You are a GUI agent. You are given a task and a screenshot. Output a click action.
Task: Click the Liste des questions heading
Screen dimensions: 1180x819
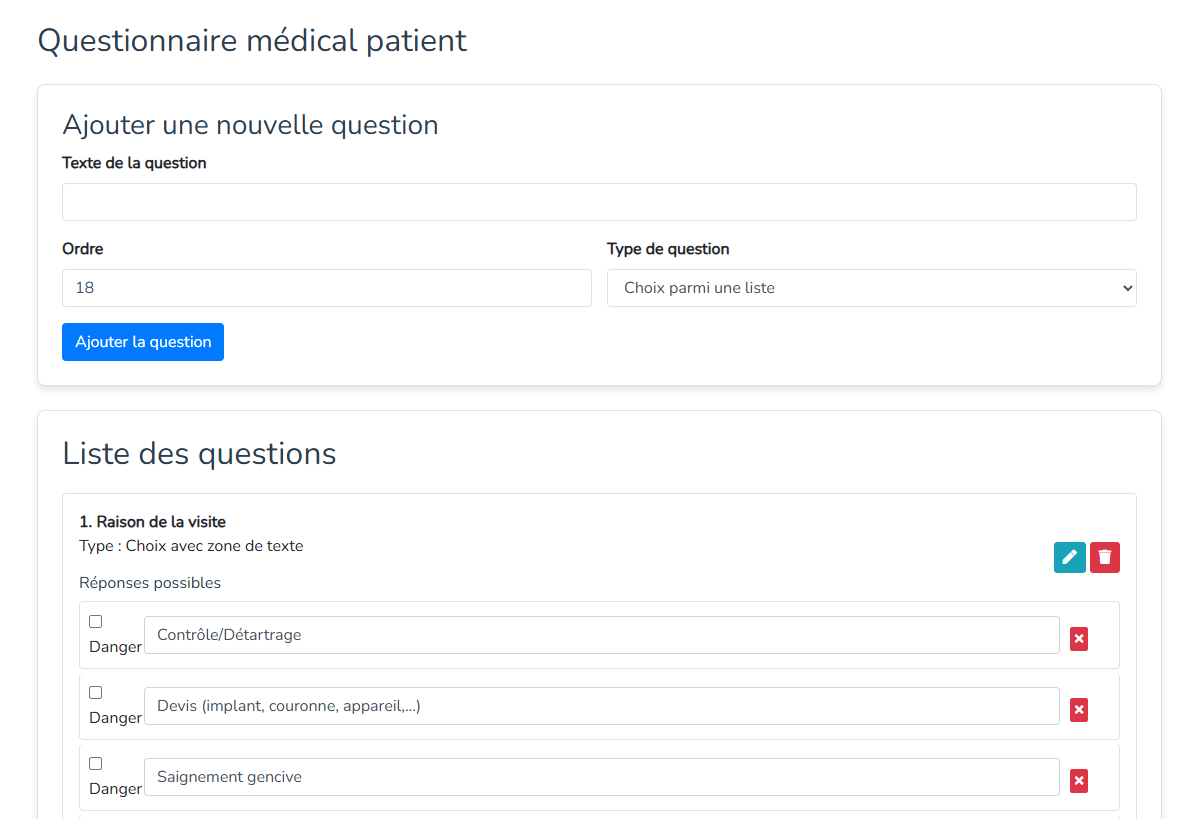(199, 453)
